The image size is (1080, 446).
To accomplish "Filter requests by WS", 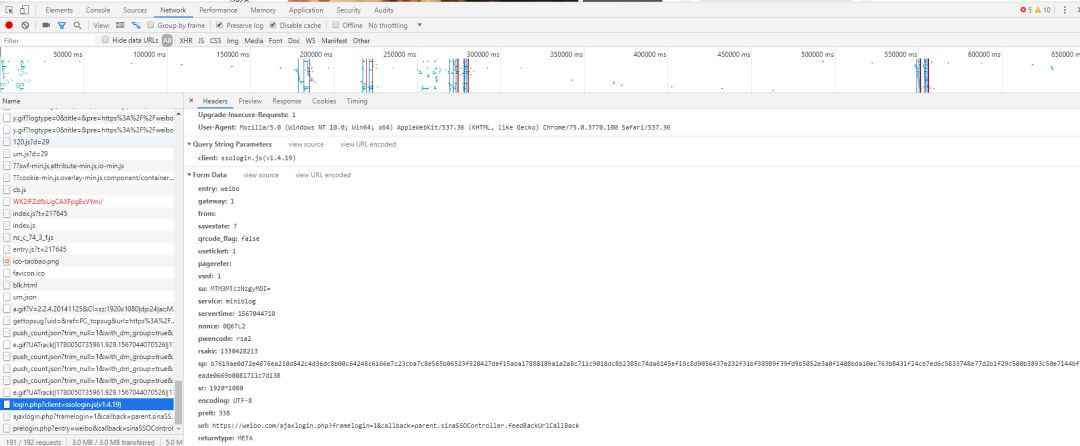I will click(311, 41).
